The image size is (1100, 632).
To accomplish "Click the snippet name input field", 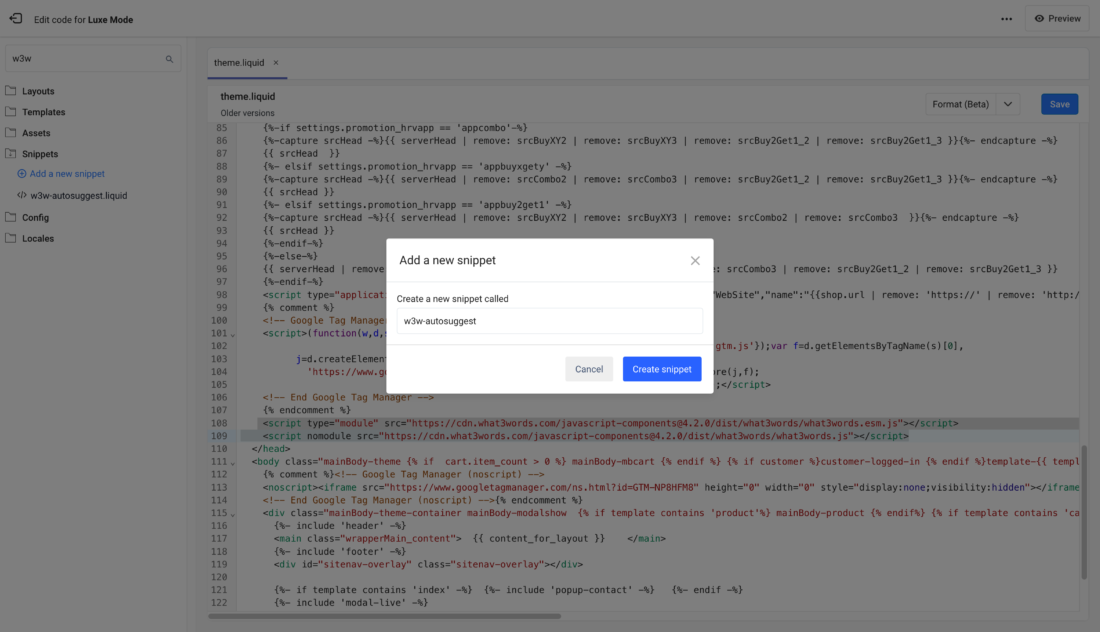I will click(549, 321).
